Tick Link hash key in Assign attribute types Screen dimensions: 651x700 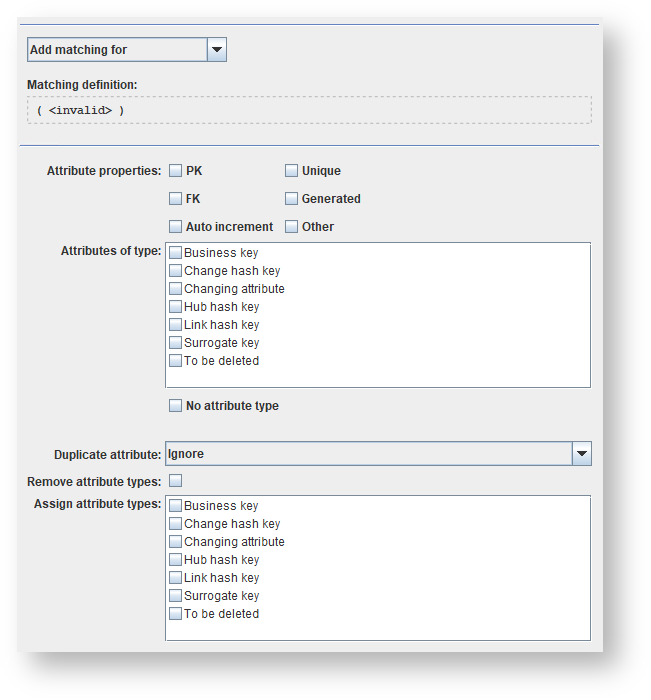pos(176,578)
